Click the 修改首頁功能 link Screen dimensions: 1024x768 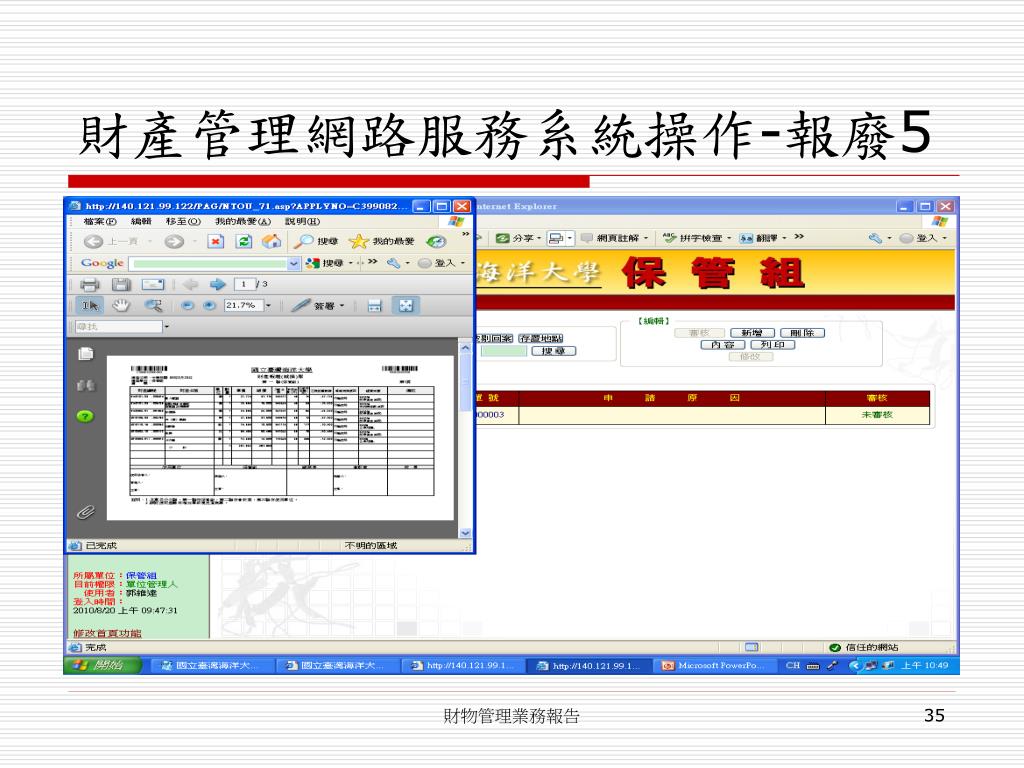click(x=107, y=633)
